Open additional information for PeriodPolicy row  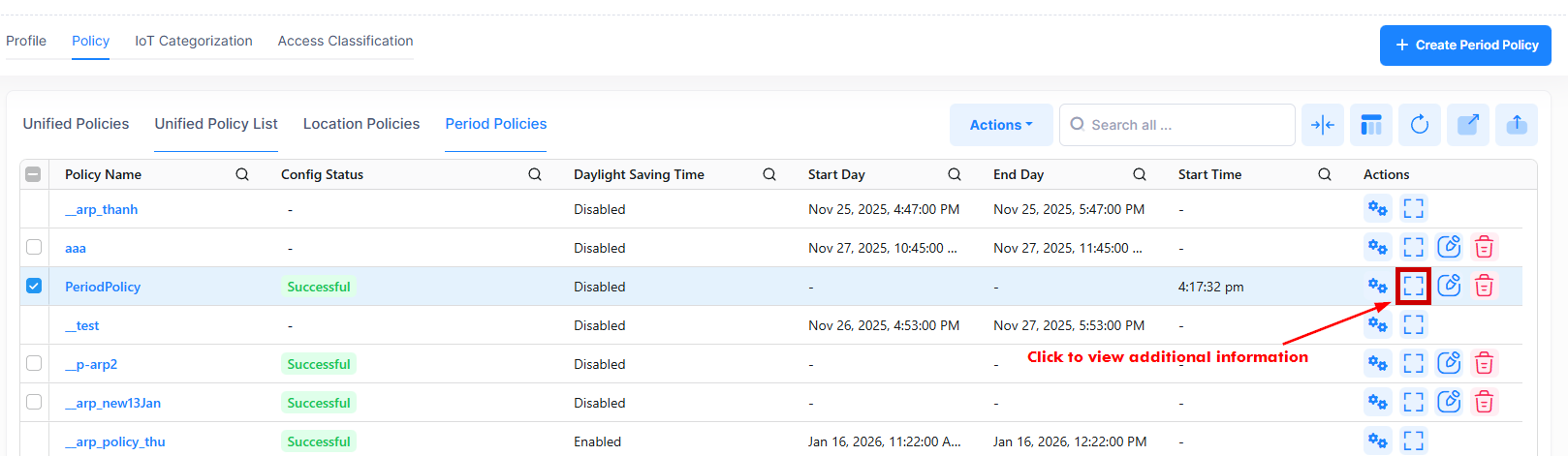click(1413, 286)
